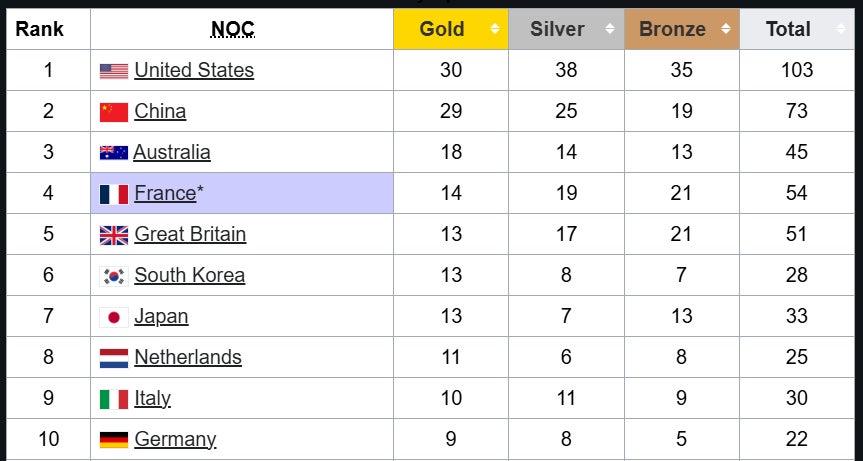Open the United States link

(x=194, y=70)
